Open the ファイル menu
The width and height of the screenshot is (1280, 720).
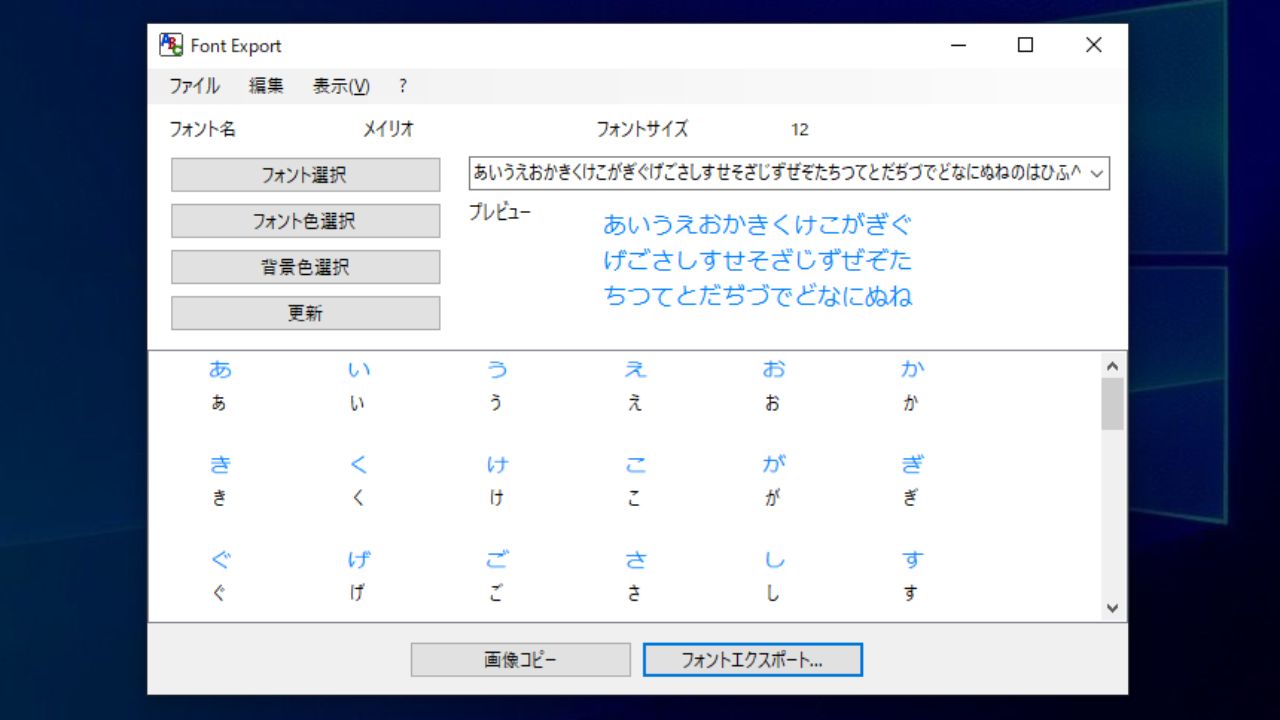[194, 86]
